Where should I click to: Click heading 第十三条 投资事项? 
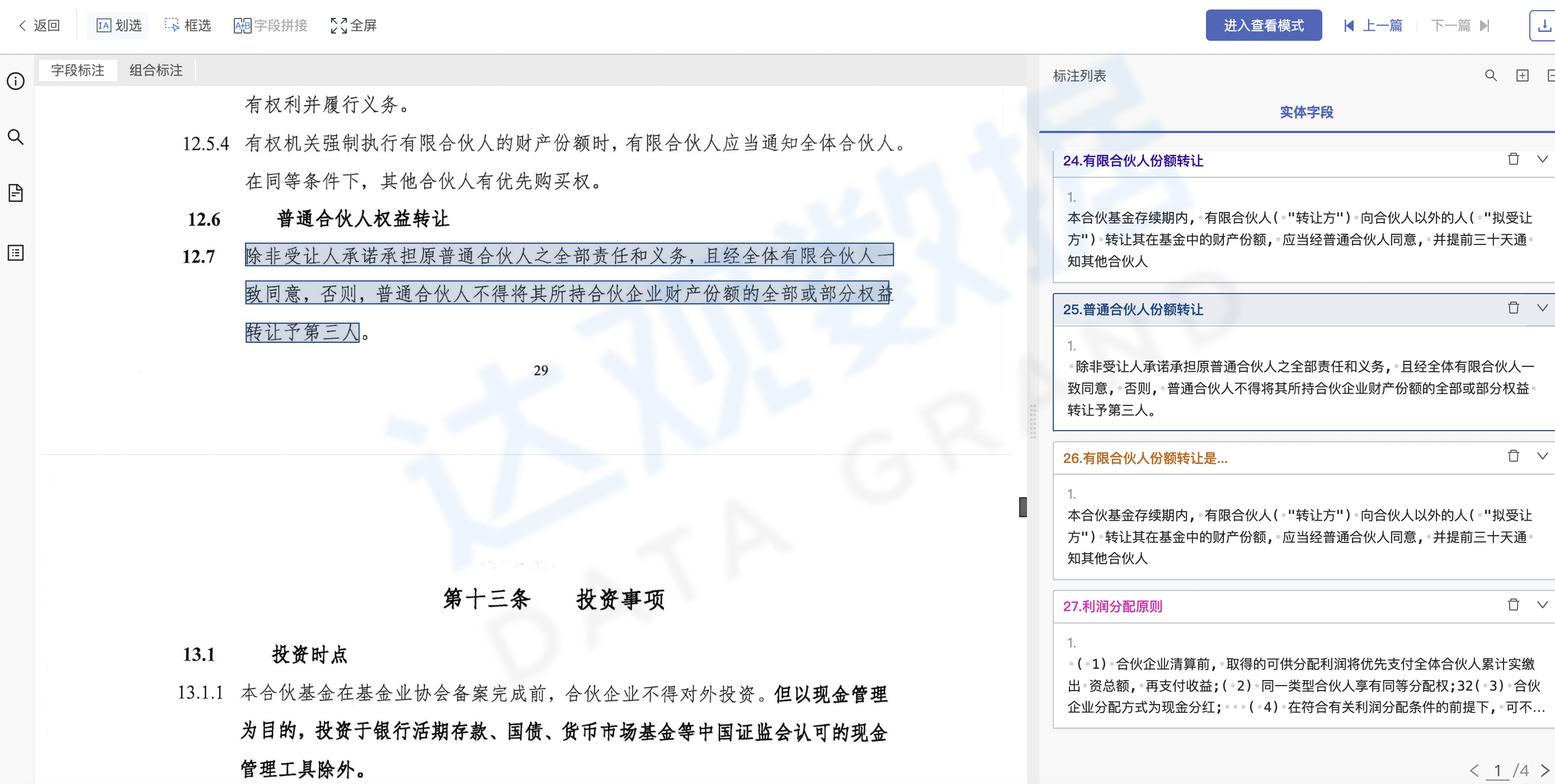[x=554, y=599]
